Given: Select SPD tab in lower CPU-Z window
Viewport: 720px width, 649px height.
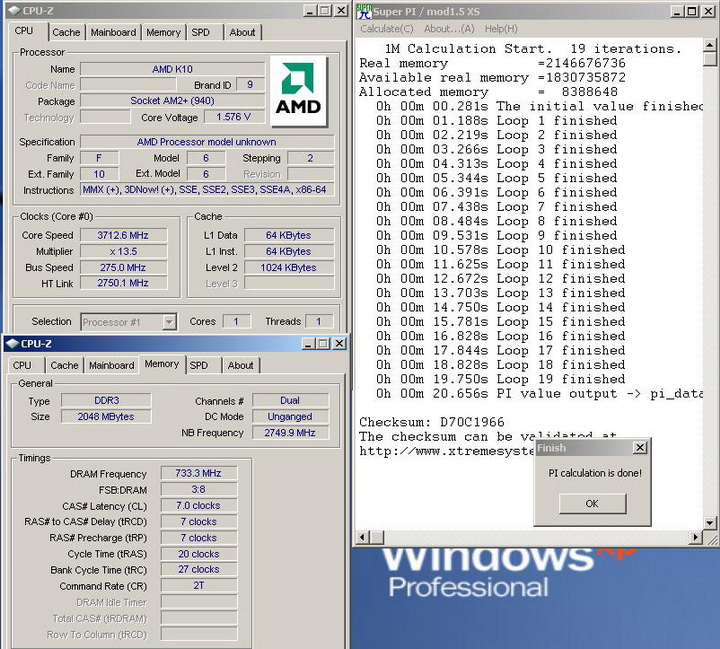Looking at the screenshot, I should point(199,366).
